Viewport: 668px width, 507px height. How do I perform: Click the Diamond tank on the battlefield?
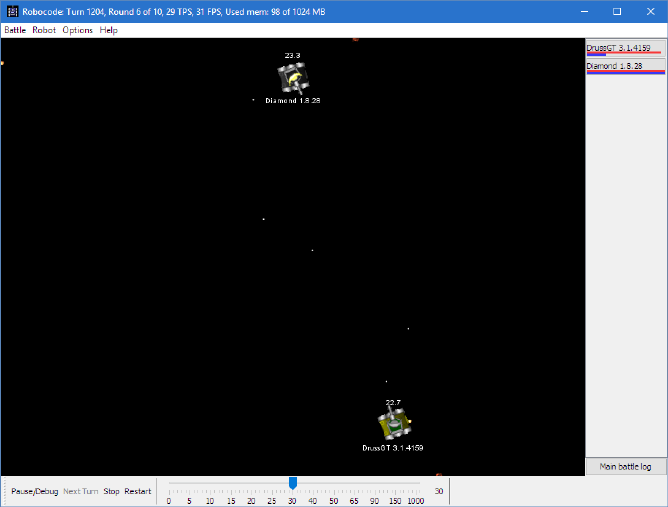(x=293, y=78)
